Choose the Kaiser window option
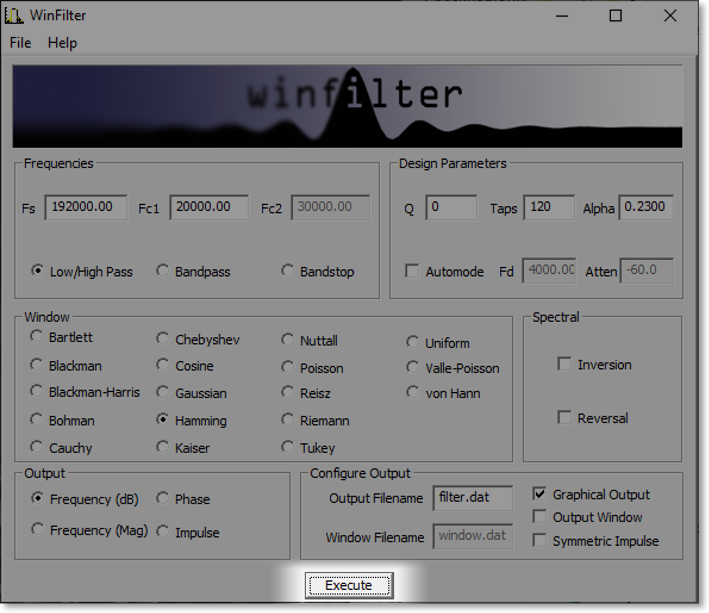Screen dimensions: 709x613 pyautogui.click(x=163, y=447)
